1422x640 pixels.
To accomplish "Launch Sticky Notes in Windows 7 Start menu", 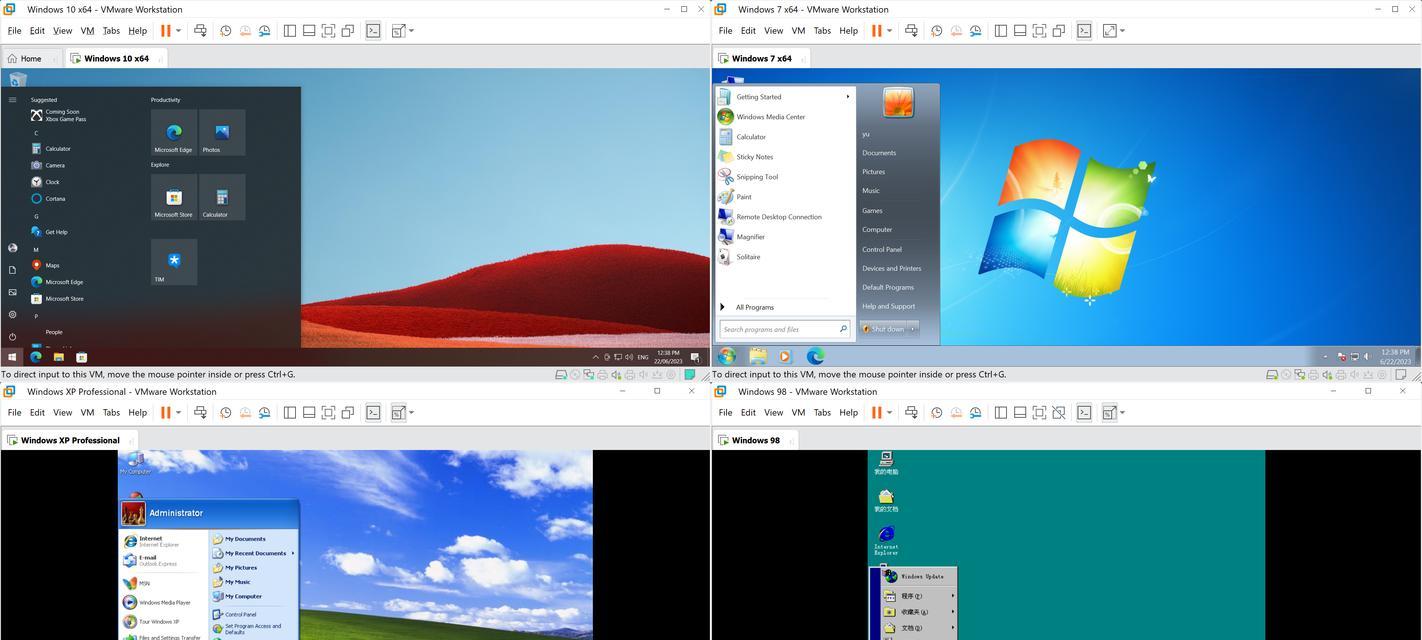I will [x=755, y=157].
